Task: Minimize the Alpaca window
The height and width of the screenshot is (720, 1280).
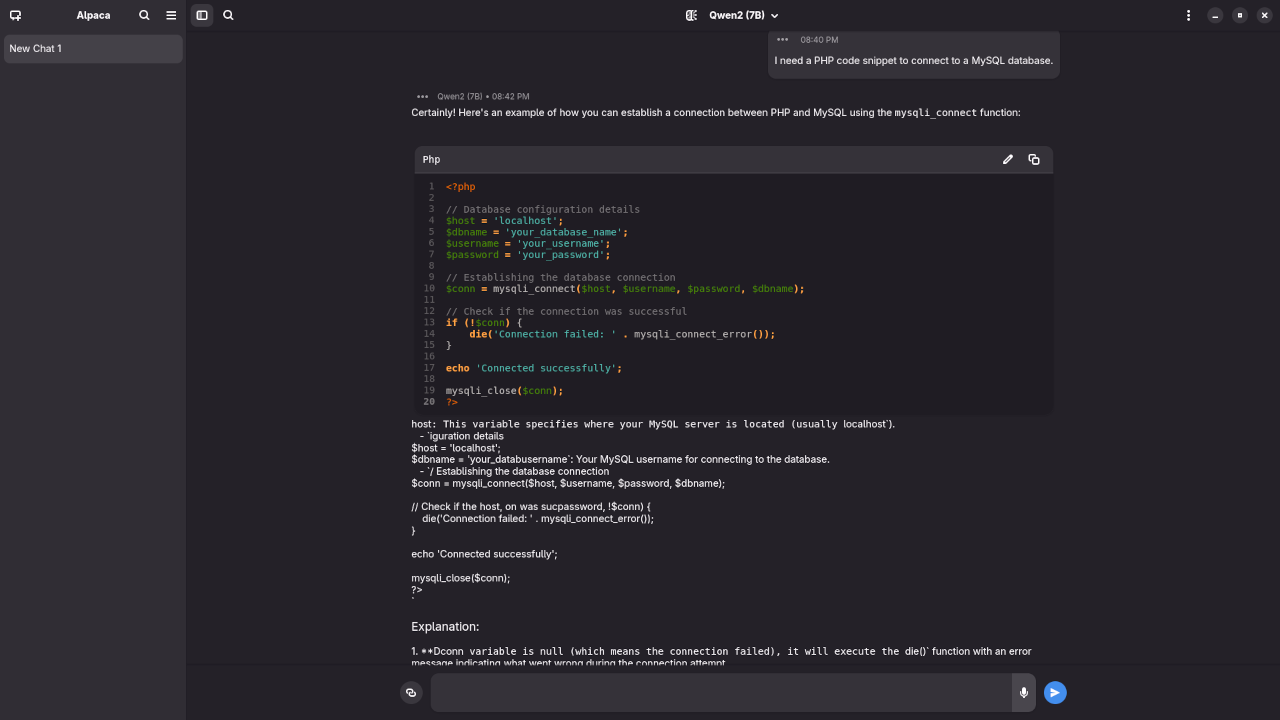Action: click(1214, 15)
